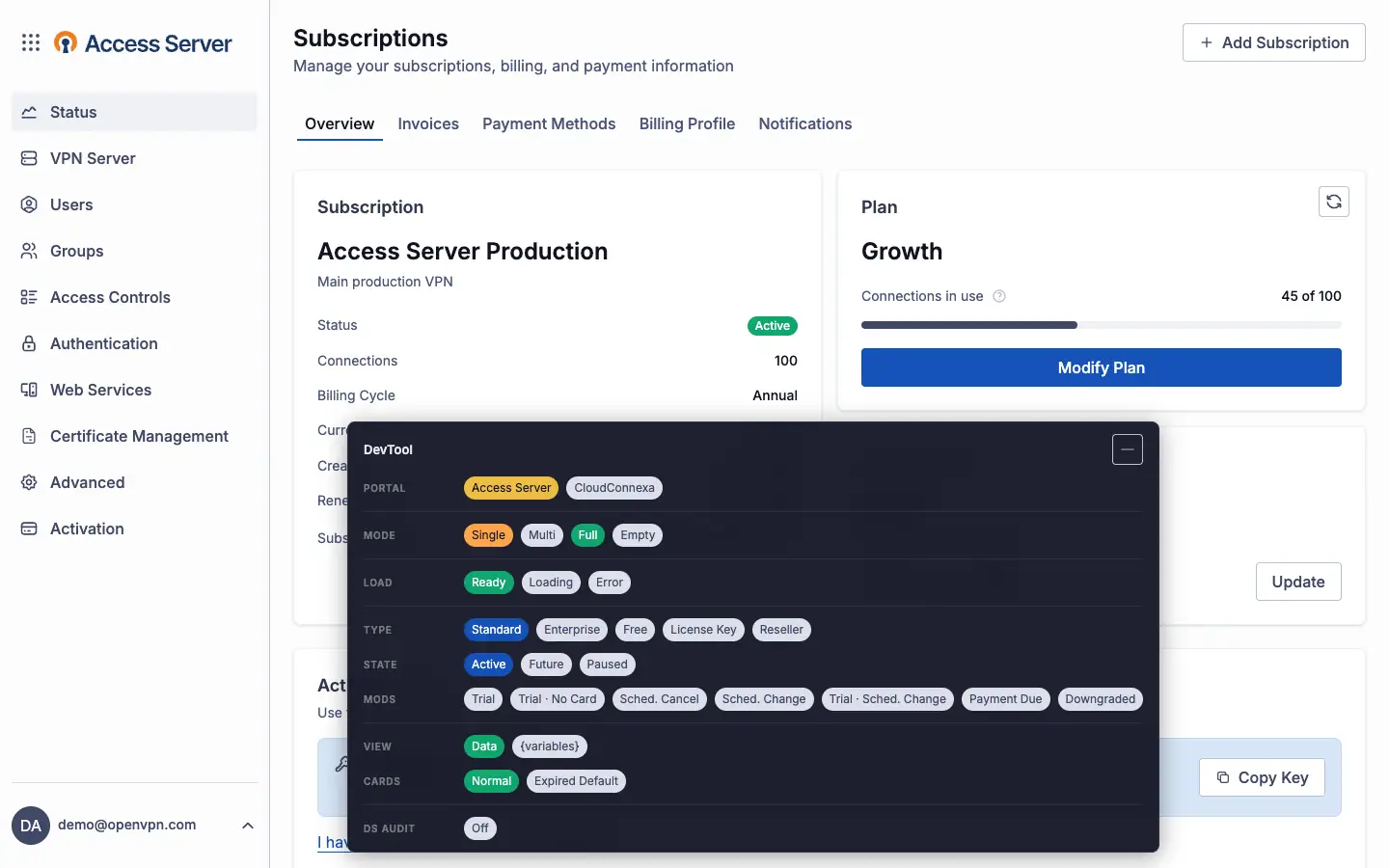Set load state to Loading
The height and width of the screenshot is (868, 1389).
pos(551,583)
